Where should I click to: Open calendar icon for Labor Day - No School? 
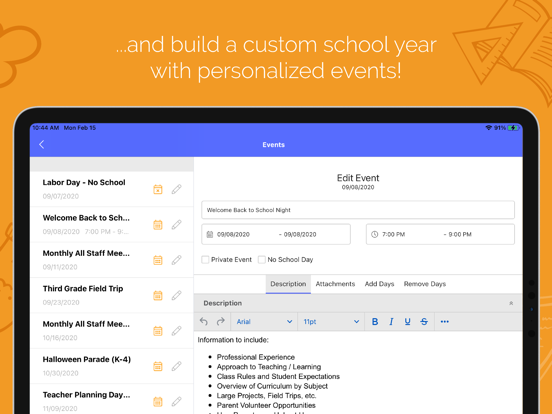point(158,189)
